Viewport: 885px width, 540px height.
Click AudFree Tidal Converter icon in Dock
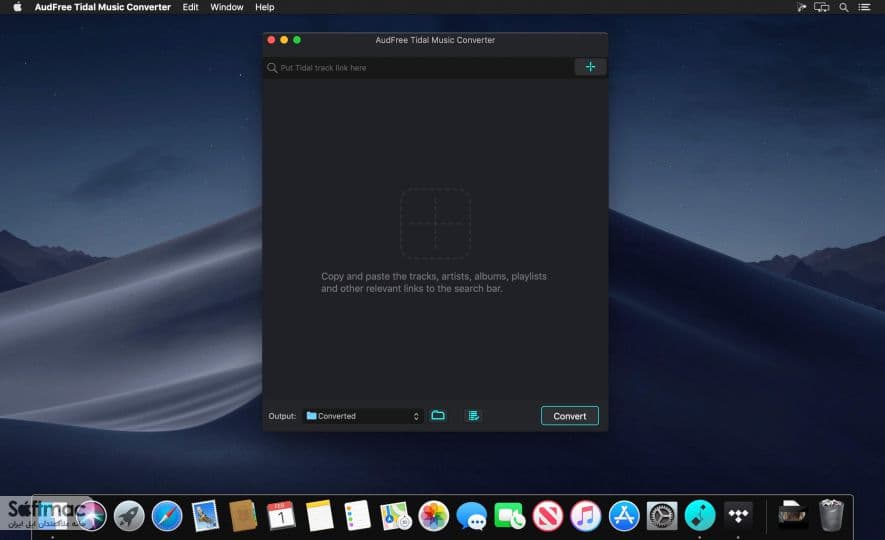(x=700, y=515)
